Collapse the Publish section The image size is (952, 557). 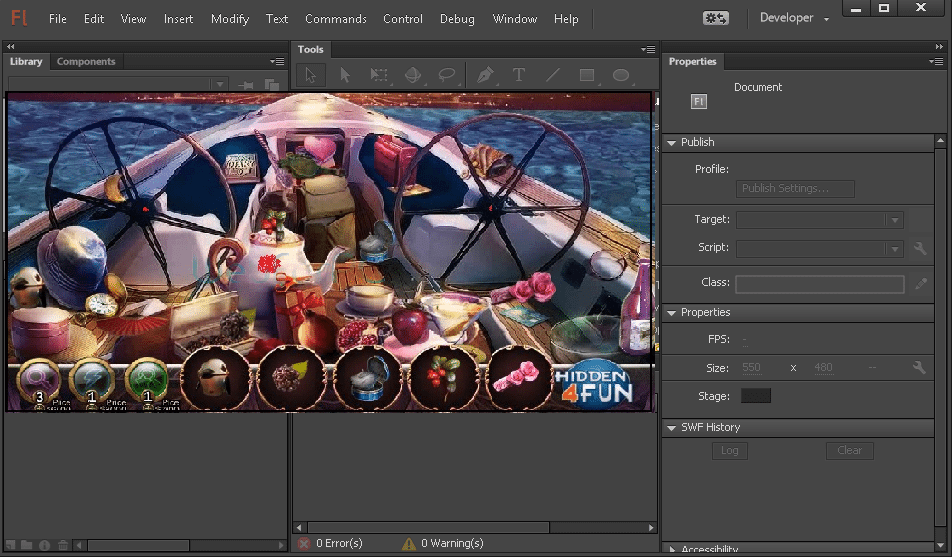672,143
